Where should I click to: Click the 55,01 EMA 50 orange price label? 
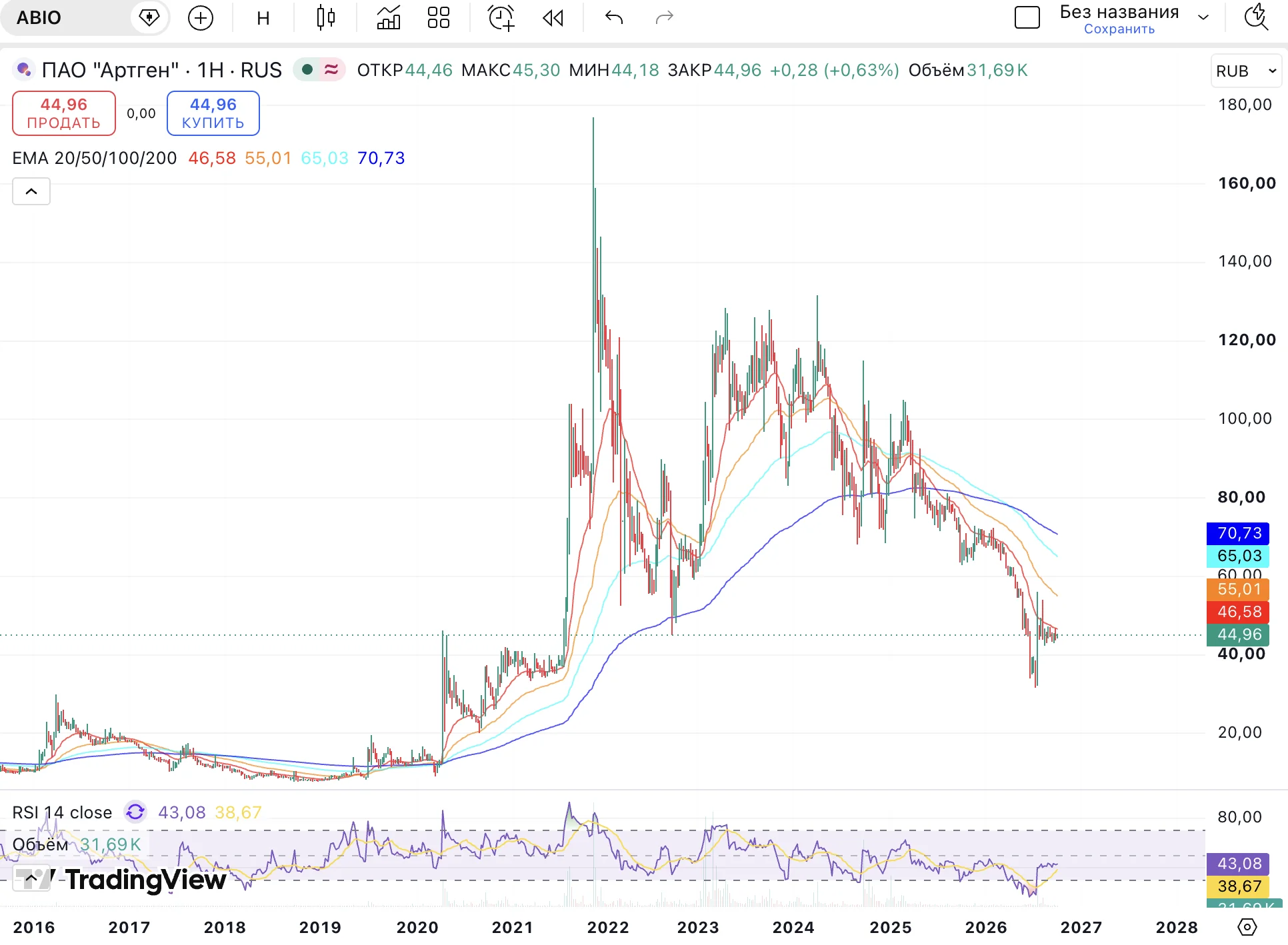point(1239,589)
